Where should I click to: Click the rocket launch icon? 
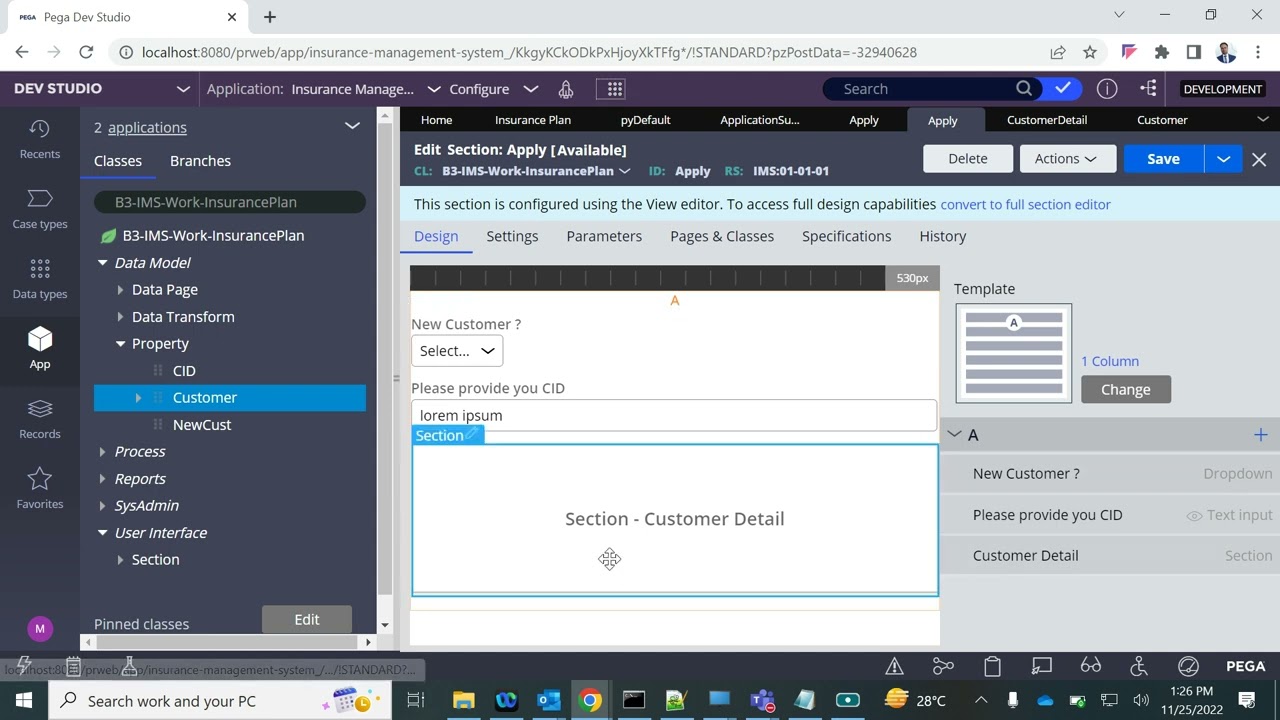tap(566, 89)
